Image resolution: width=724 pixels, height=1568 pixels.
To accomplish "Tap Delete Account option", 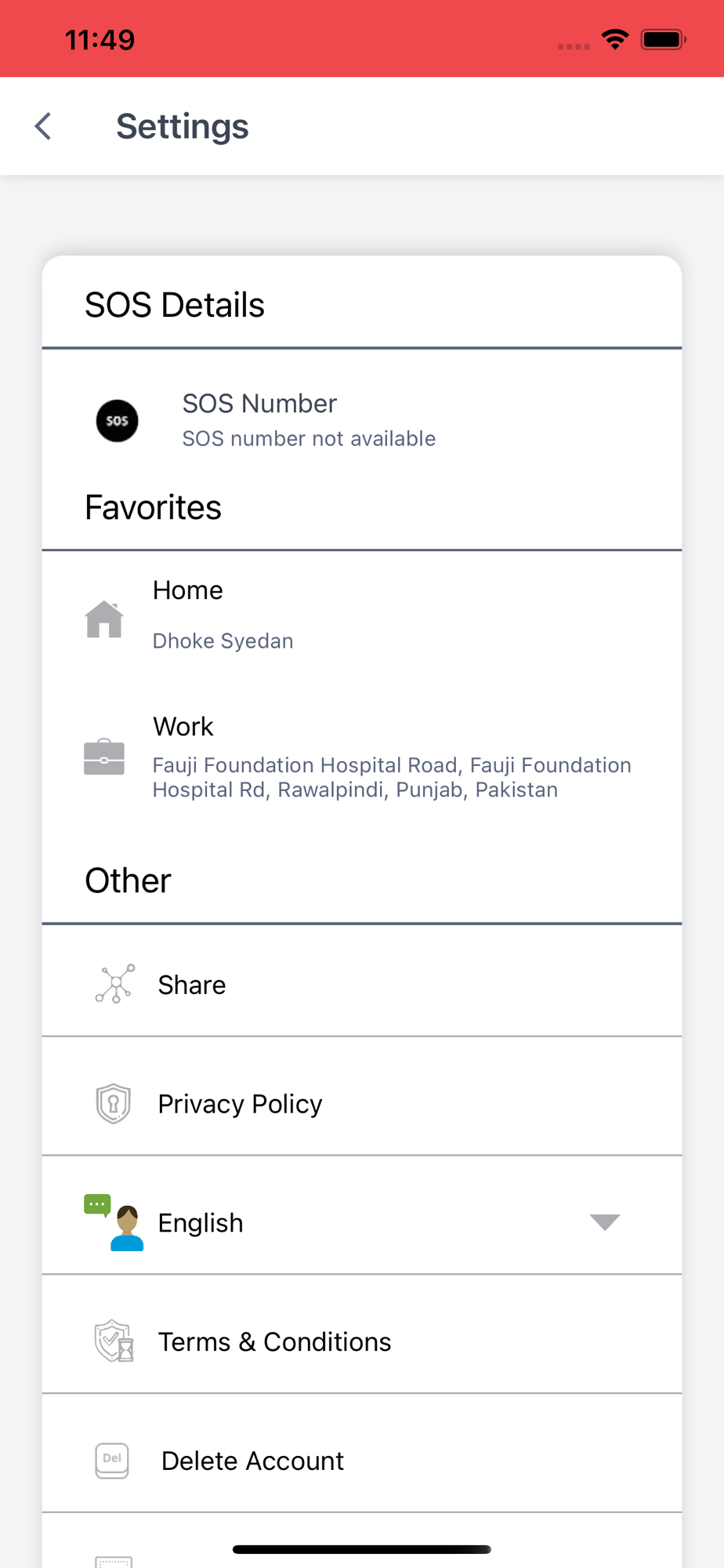I will pyautogui.click(x=252, y=1461).
